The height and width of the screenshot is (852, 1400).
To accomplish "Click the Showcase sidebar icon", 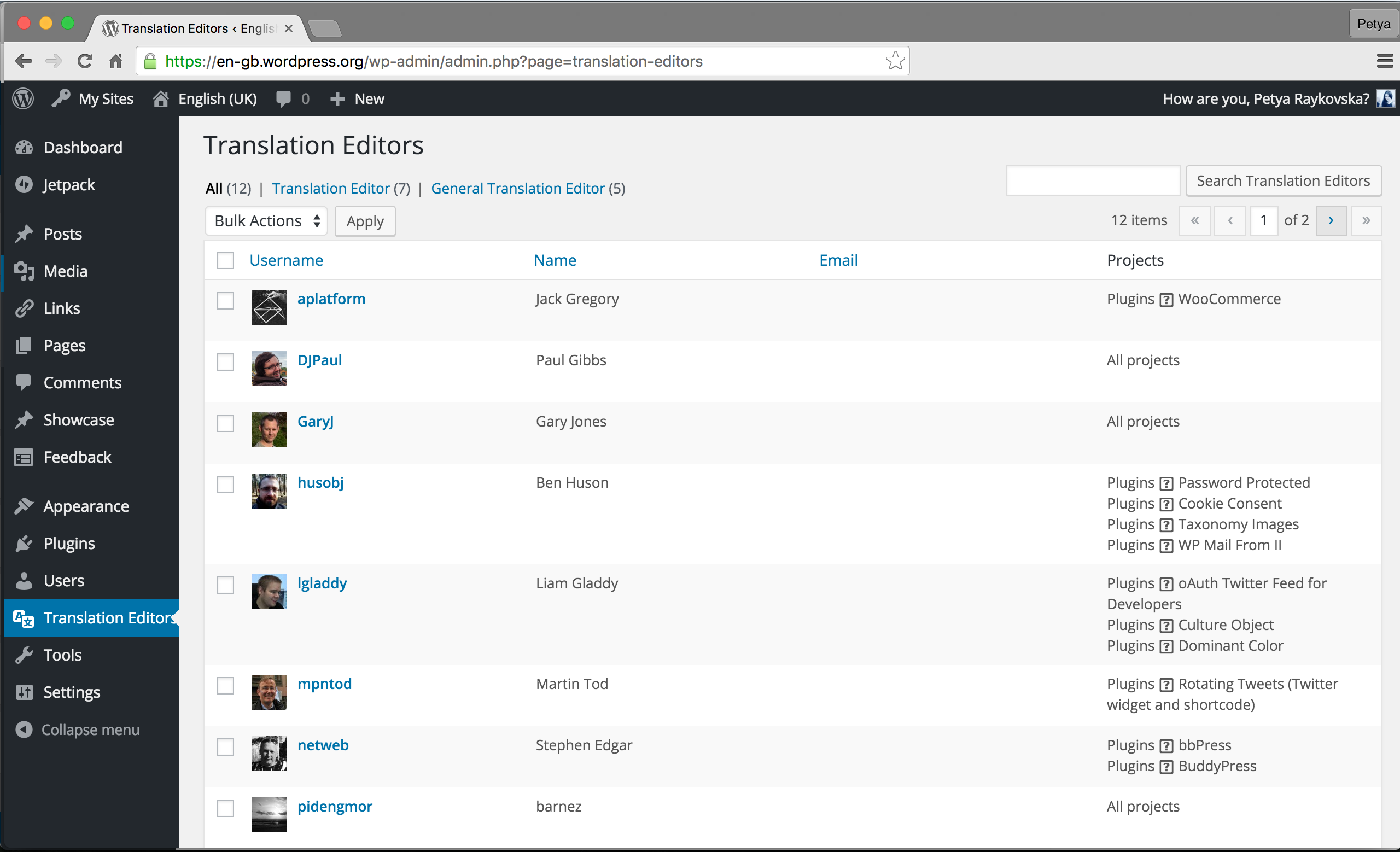I will pyautogui.click(x=24, y=419).
